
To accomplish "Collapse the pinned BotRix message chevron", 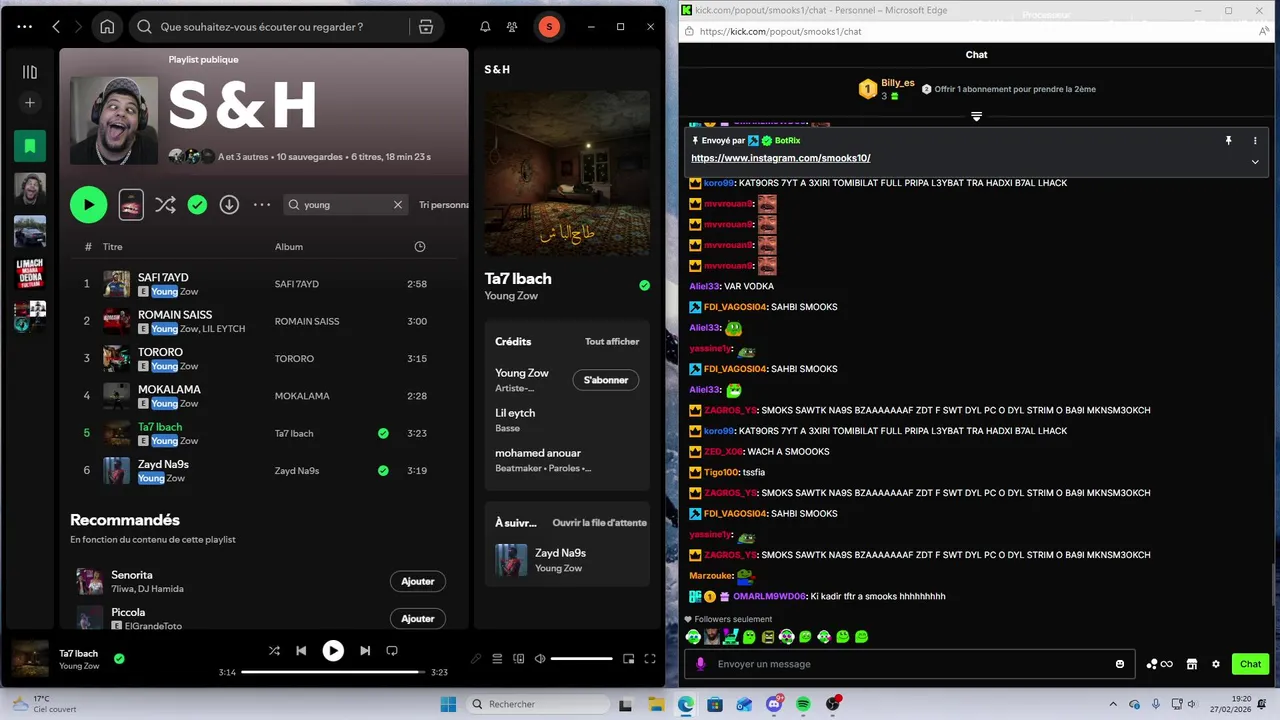I will pos(1255,161).
